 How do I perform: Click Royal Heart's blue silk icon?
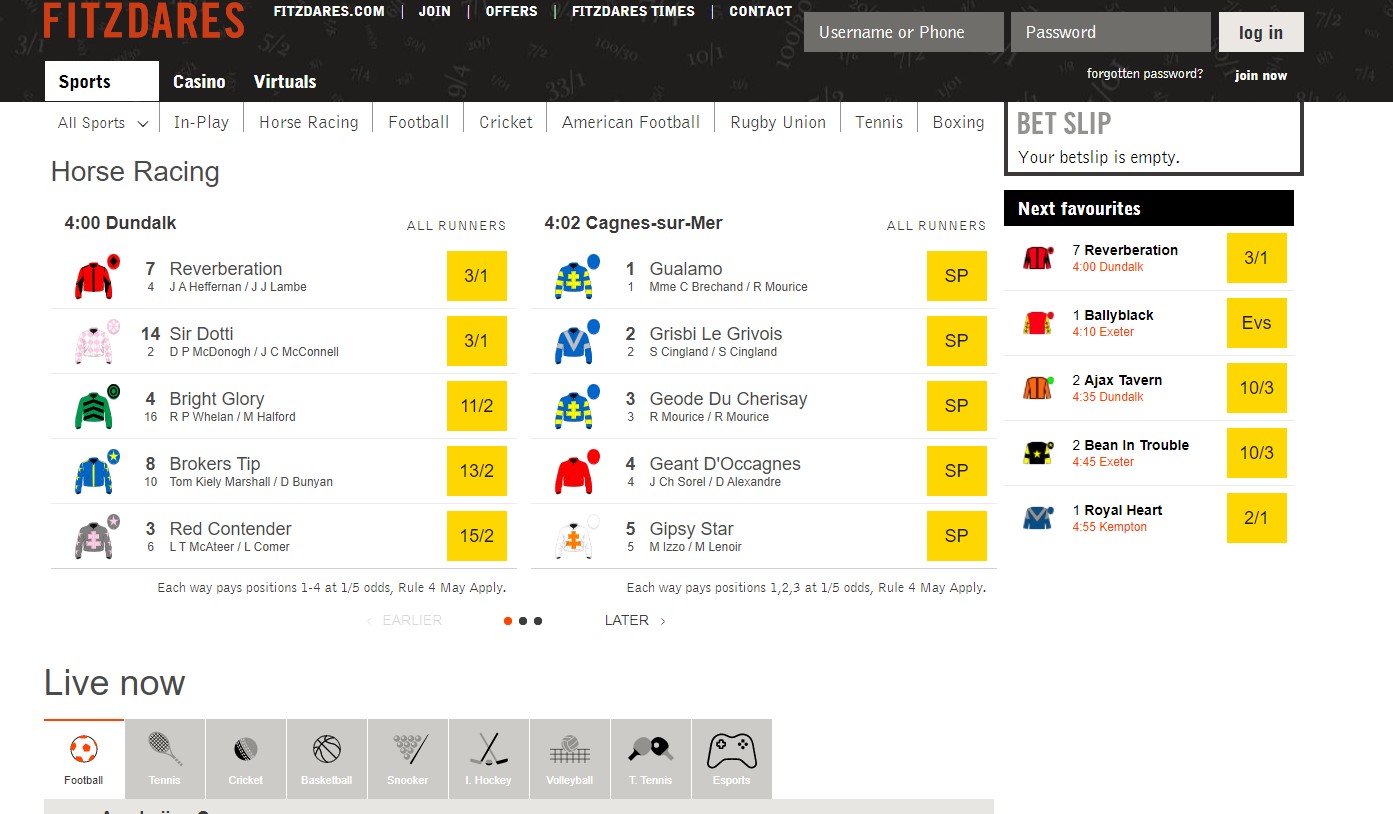[1038, 518]
